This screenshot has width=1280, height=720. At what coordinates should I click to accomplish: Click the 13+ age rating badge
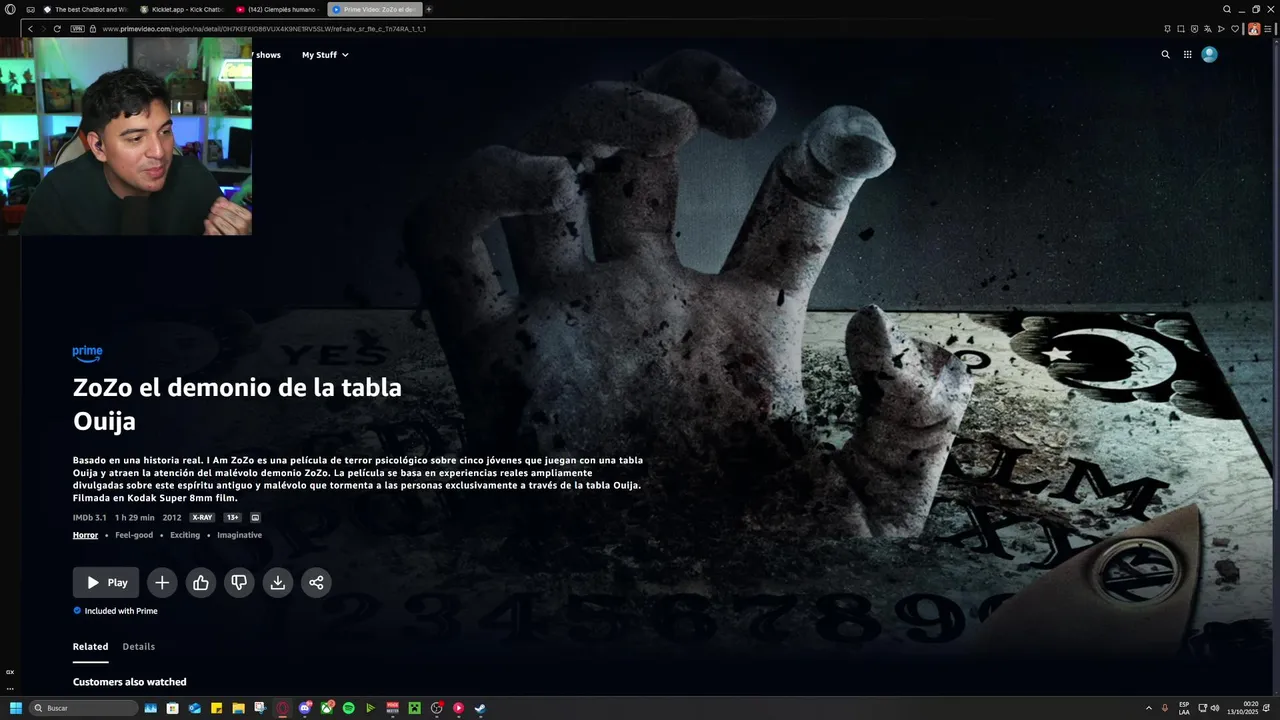click(232, 517)
